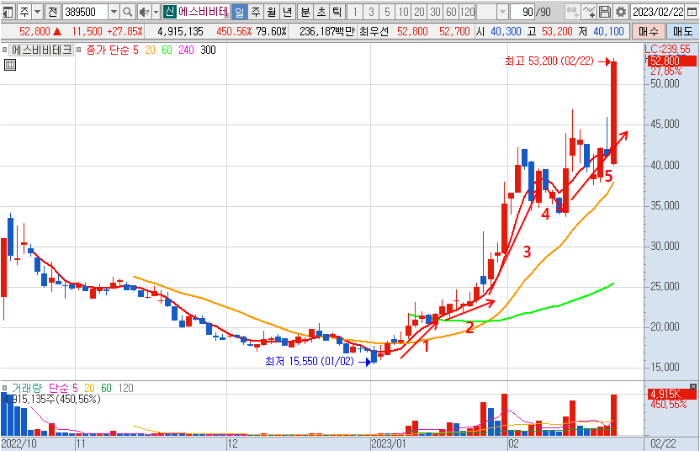The image size is (700, 451).
Task: Click the panel layout icon at toolbar start
Action: (8, 12)
